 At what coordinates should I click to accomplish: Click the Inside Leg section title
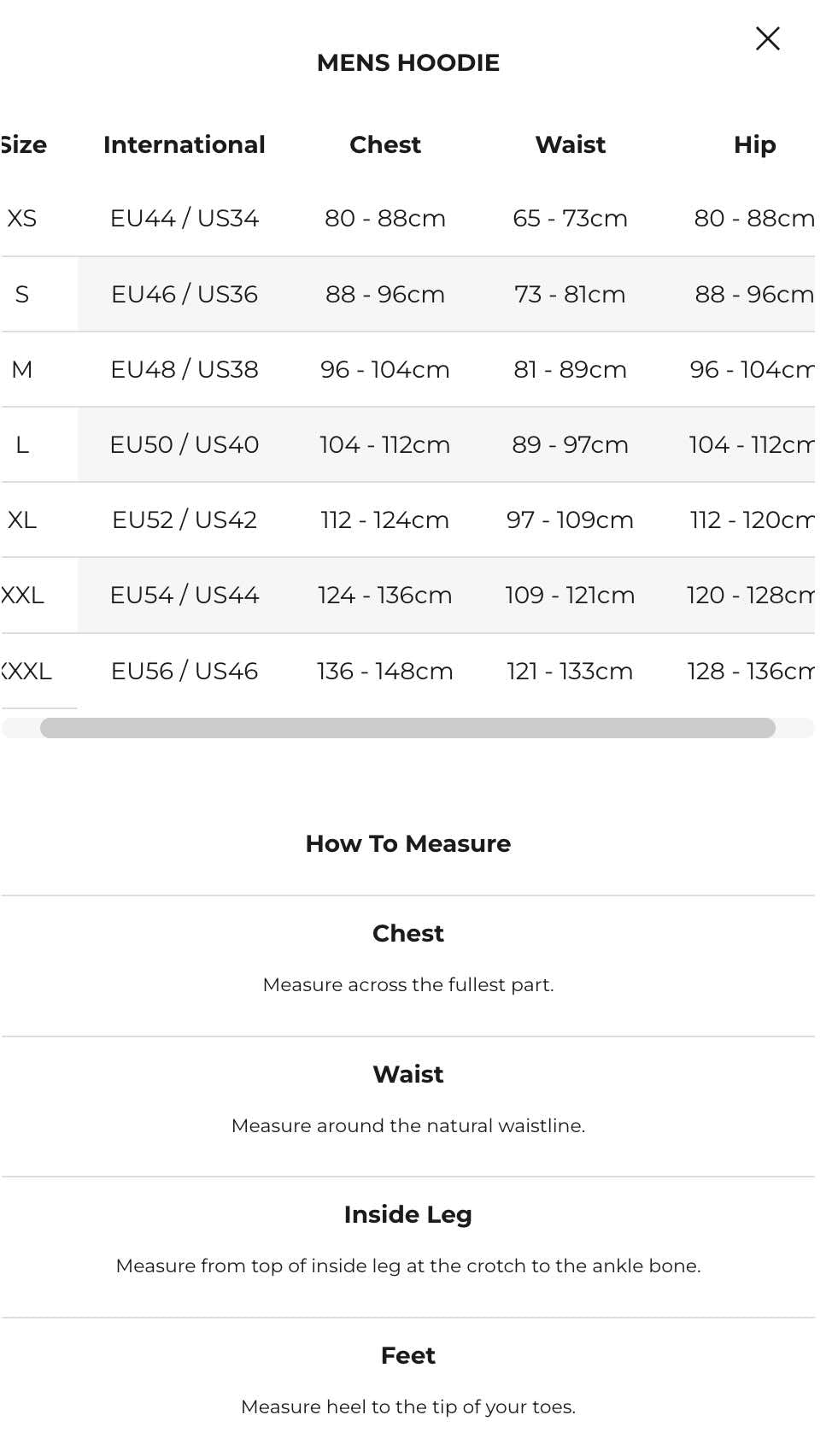407,1214
